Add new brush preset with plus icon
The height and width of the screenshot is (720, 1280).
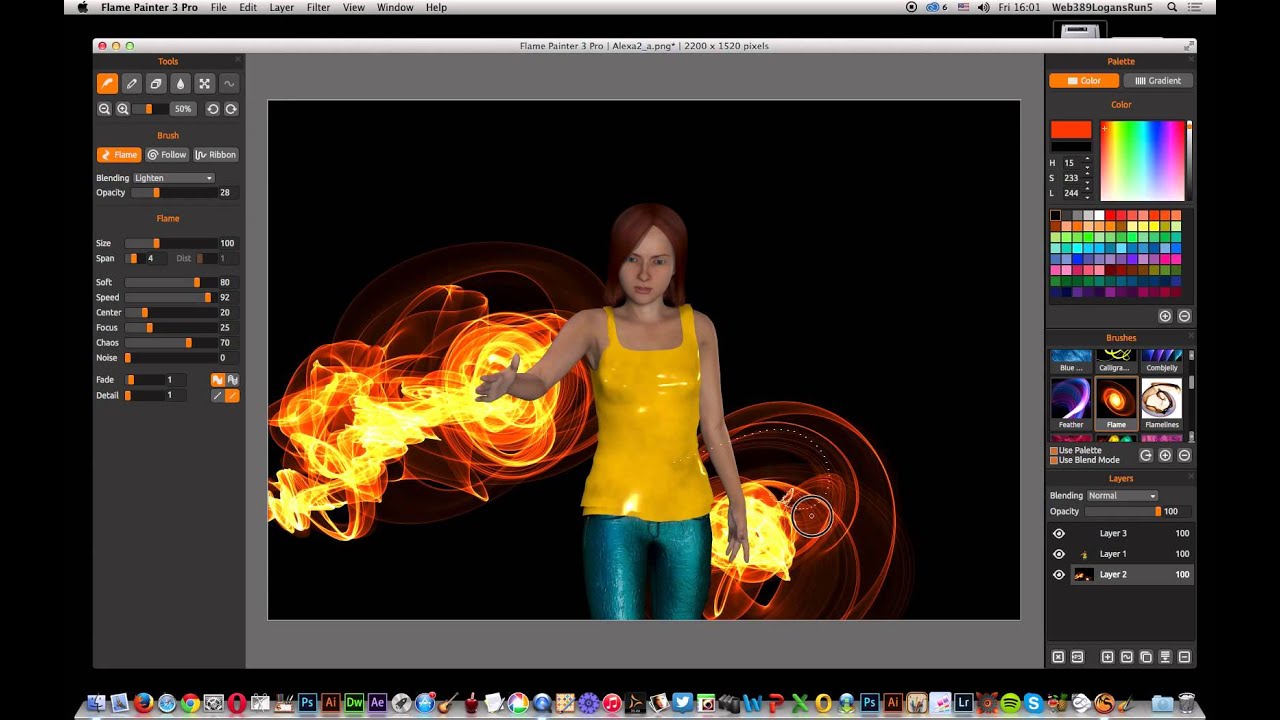pyautogui.click(x=1165, y=455)
